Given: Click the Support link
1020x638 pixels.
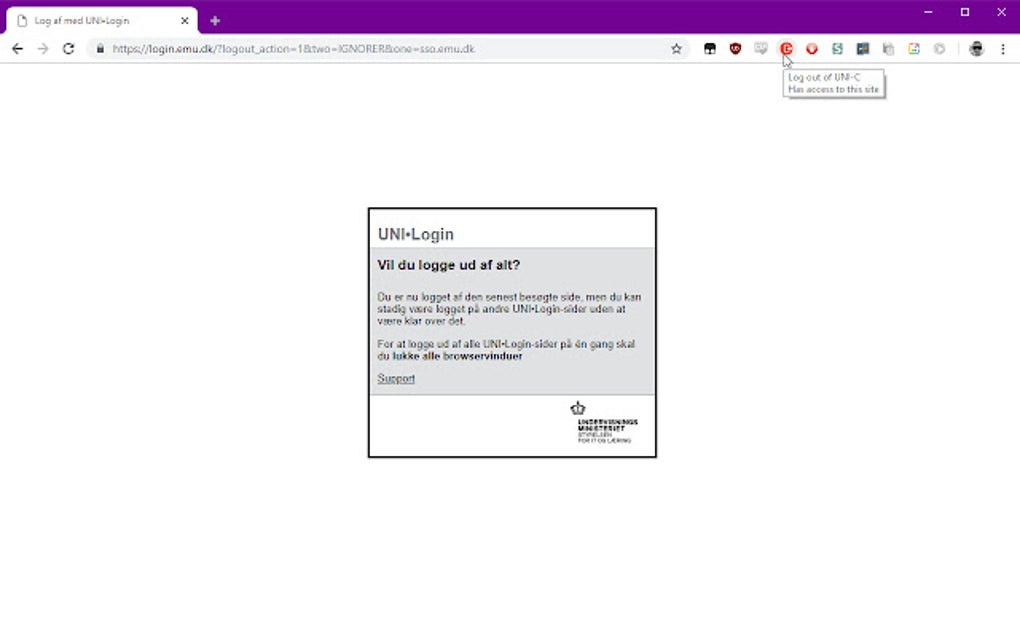Looking at the screenshot, I should click(x=395, y=378).
